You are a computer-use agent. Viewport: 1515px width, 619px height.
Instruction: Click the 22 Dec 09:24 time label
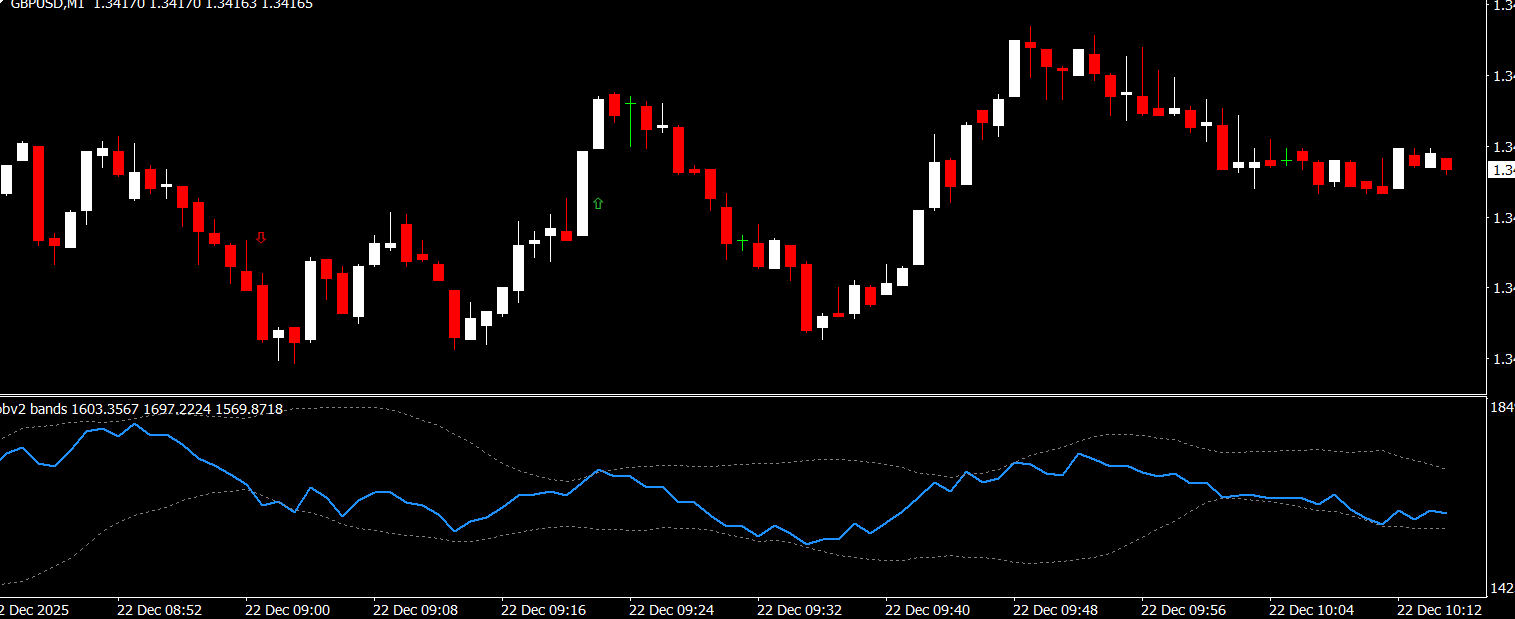coord(671,608)
